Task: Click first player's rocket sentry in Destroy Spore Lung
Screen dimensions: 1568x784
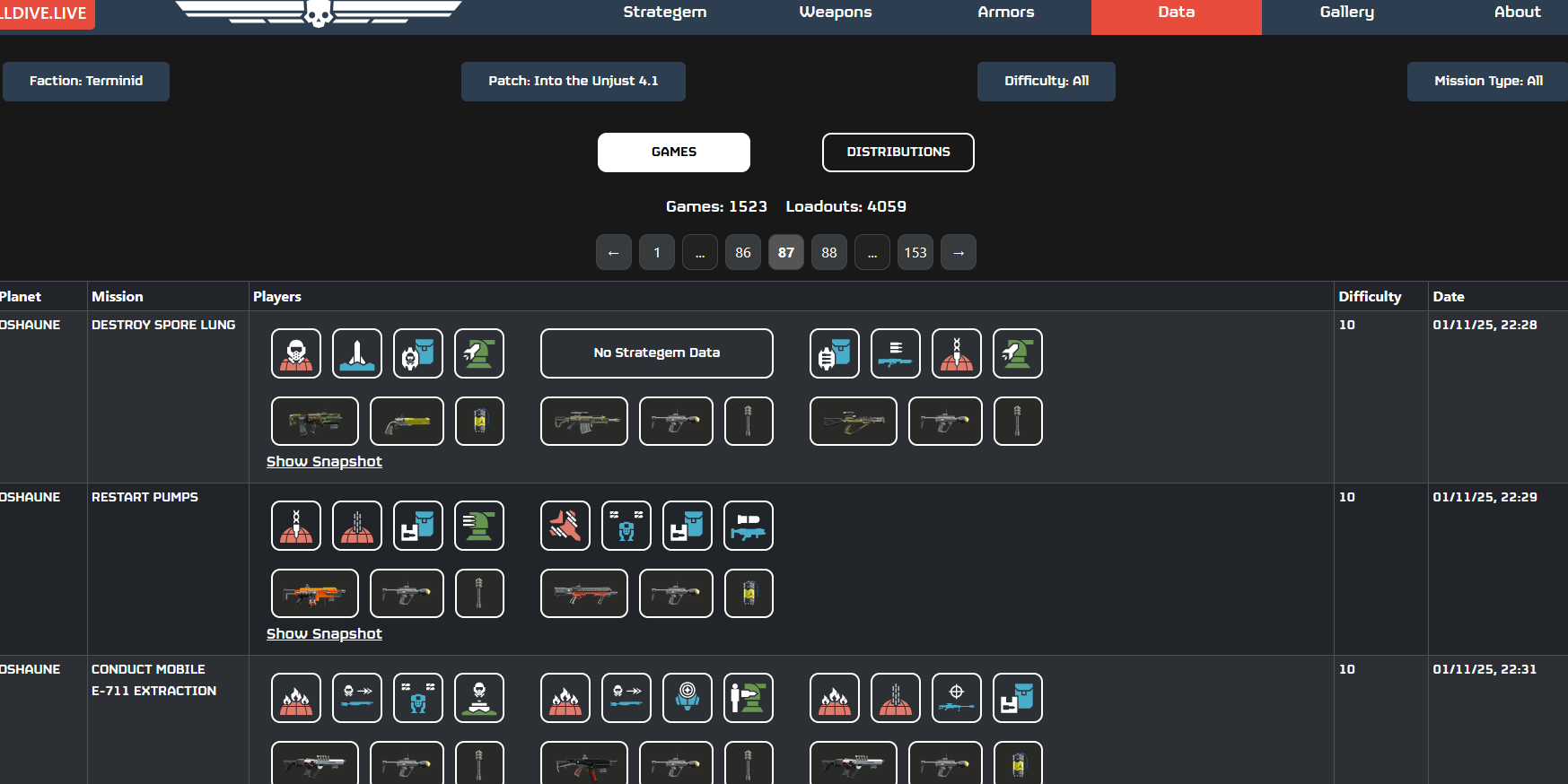Action: (x=479, y=353)
